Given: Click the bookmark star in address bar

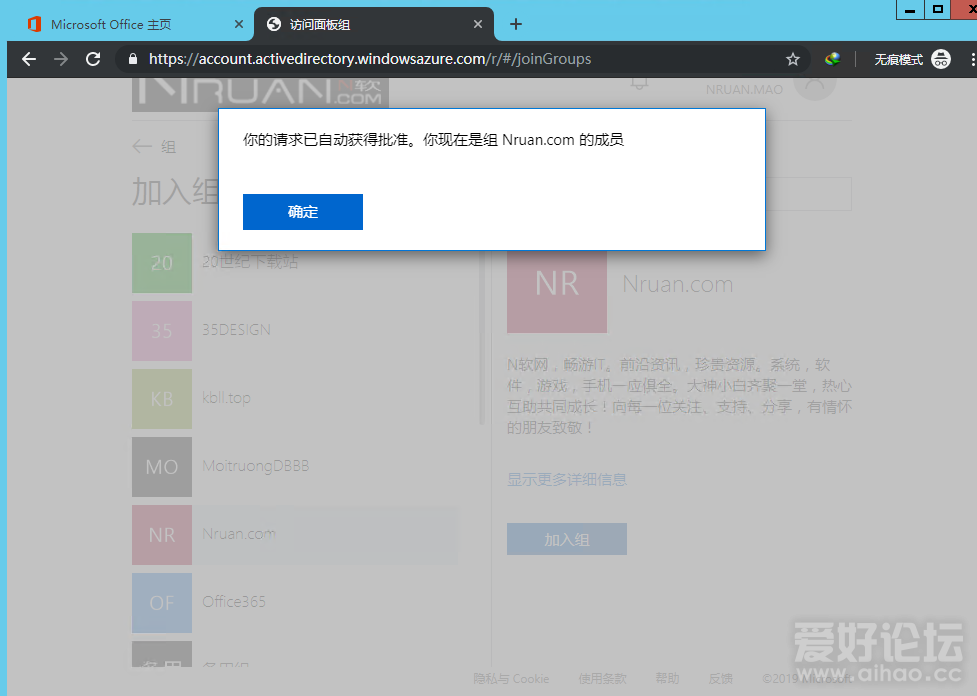Looking at the screenshot, I should click(x=793, y=59).
